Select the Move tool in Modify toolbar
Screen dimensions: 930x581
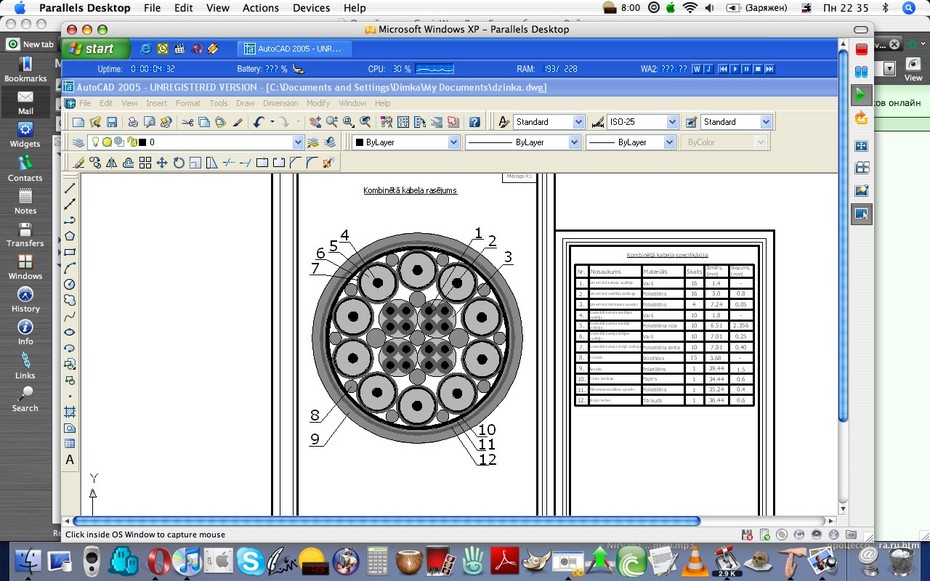161,162
